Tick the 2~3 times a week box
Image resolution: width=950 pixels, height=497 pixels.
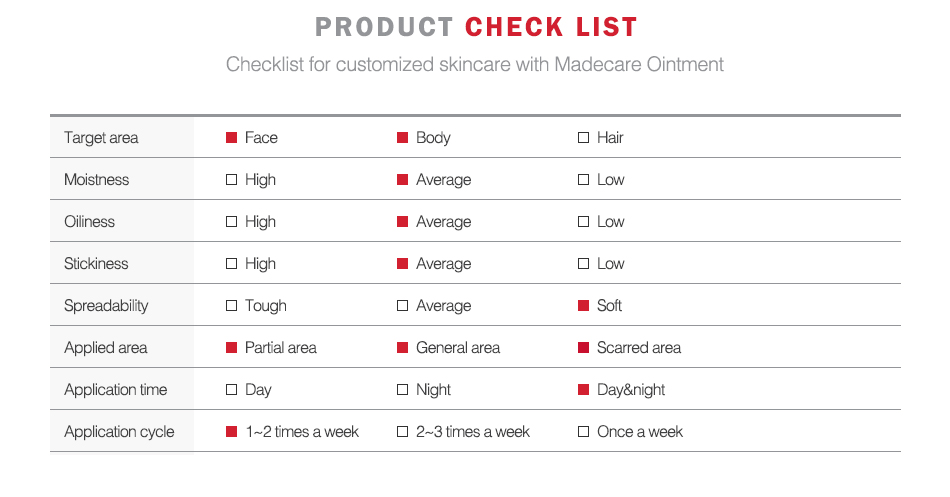(403, 432)
